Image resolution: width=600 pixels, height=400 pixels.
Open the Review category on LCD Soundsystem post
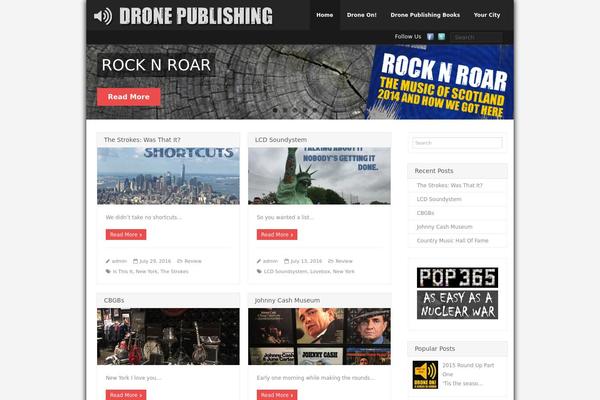[x=344, y=261]
